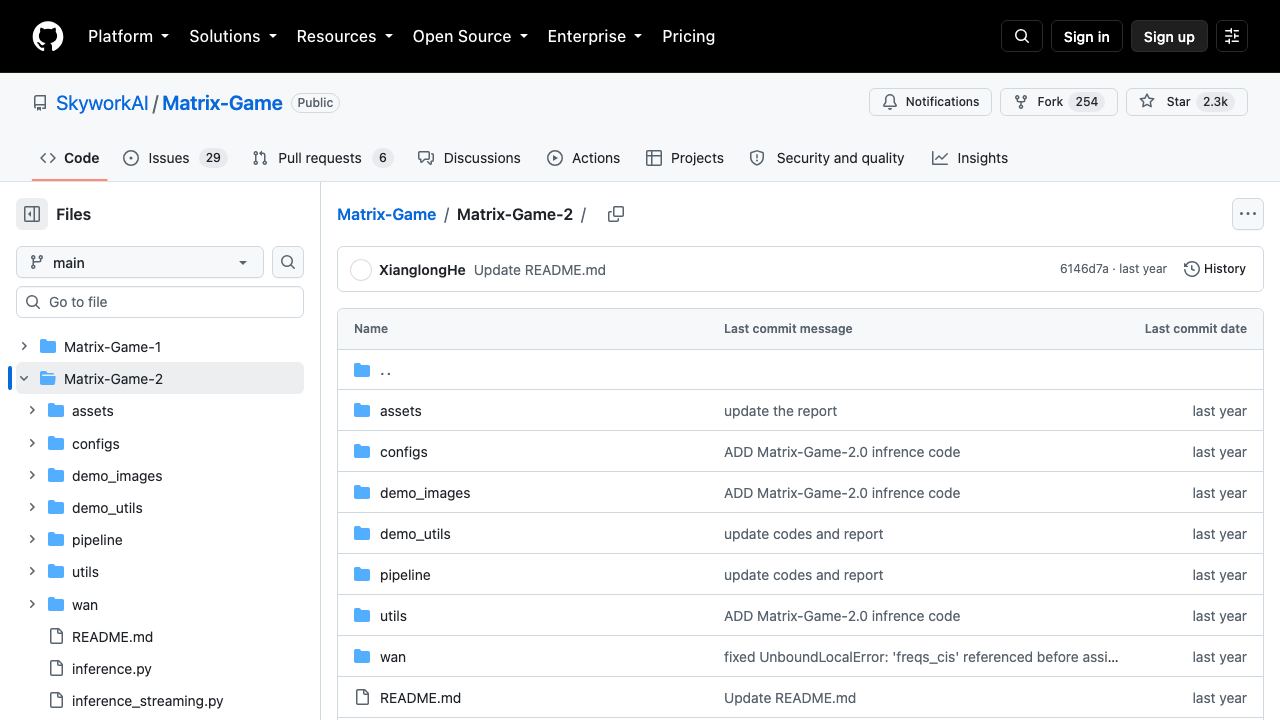Click the folder icon beside utils in the tree
Screen dimensions: 1280x720
pyautogui.click(x=56, y=572)
